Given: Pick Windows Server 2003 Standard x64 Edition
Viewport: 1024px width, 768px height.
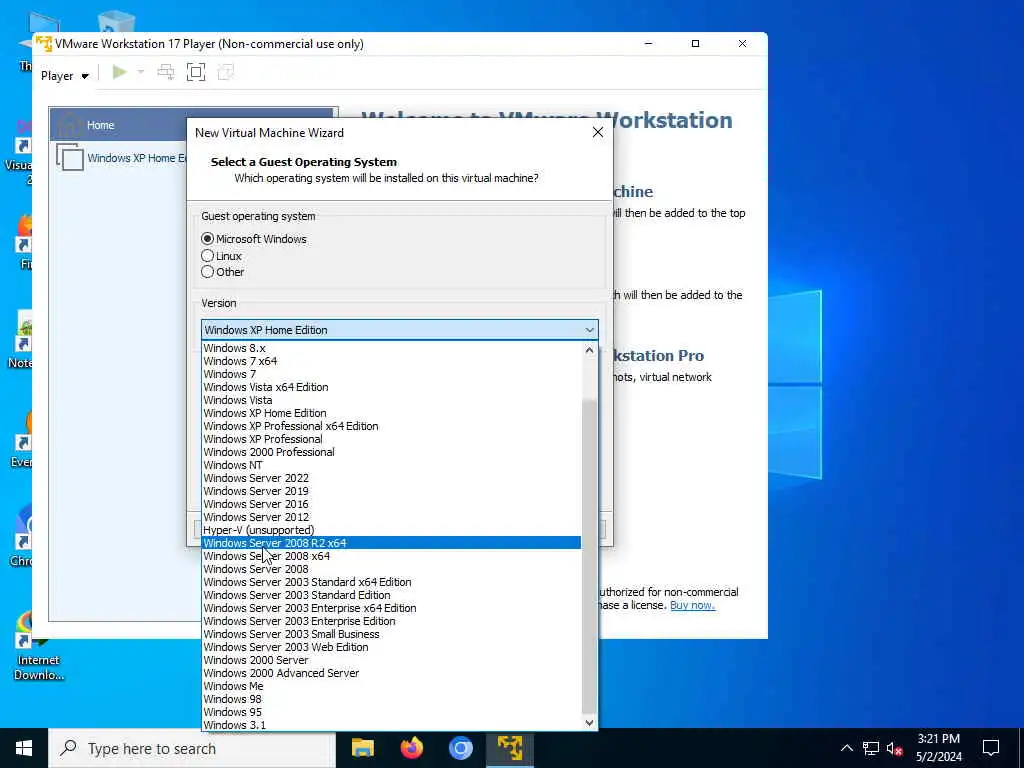Looking at the screenshot, I should (391, 582).
